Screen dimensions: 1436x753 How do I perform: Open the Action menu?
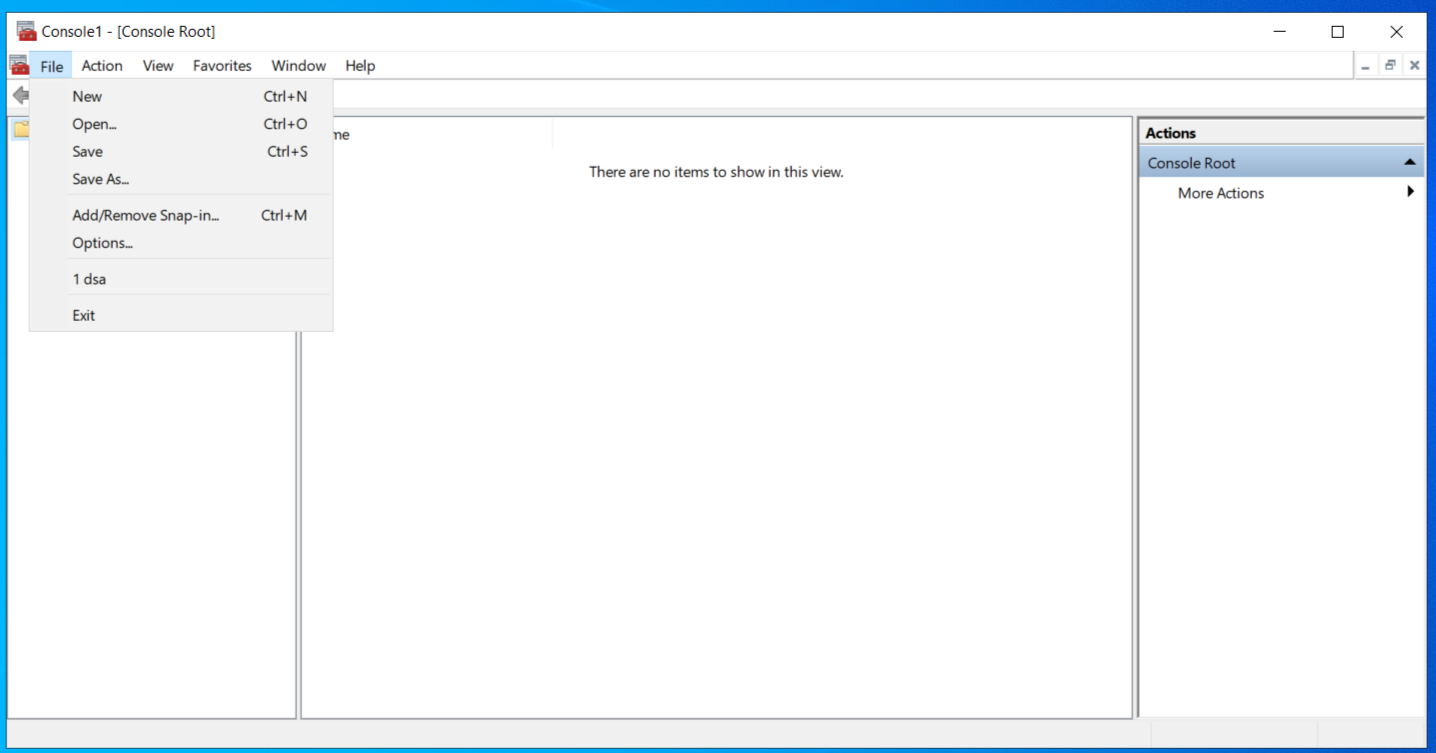101,65
